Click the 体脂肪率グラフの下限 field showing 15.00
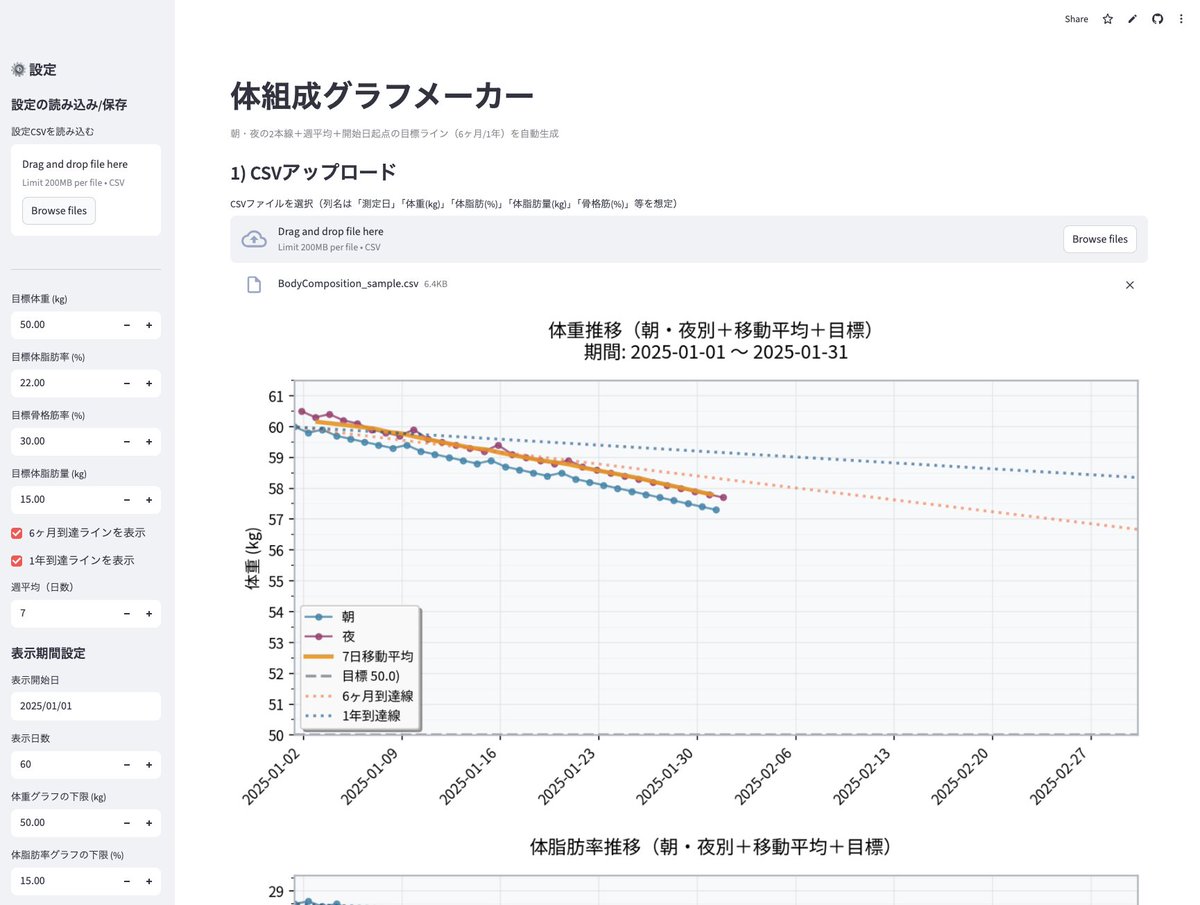The height and width of the screenshot is (905, 1200). point(64,881)
